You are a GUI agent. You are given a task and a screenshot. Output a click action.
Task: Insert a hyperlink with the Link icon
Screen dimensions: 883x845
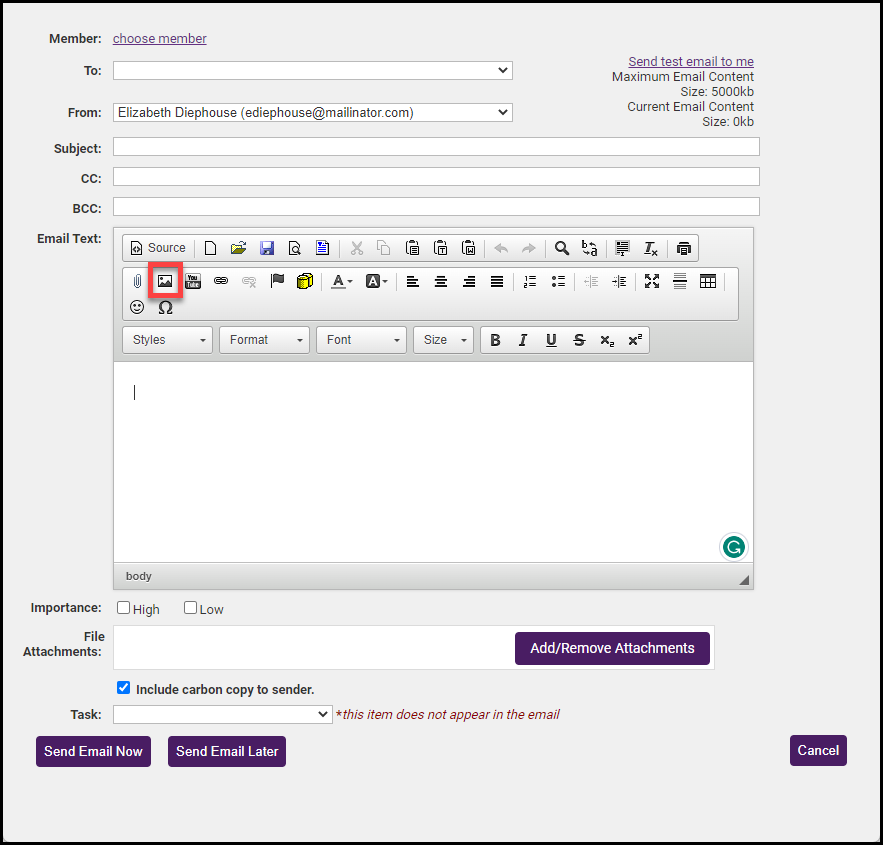pos(221,281)
